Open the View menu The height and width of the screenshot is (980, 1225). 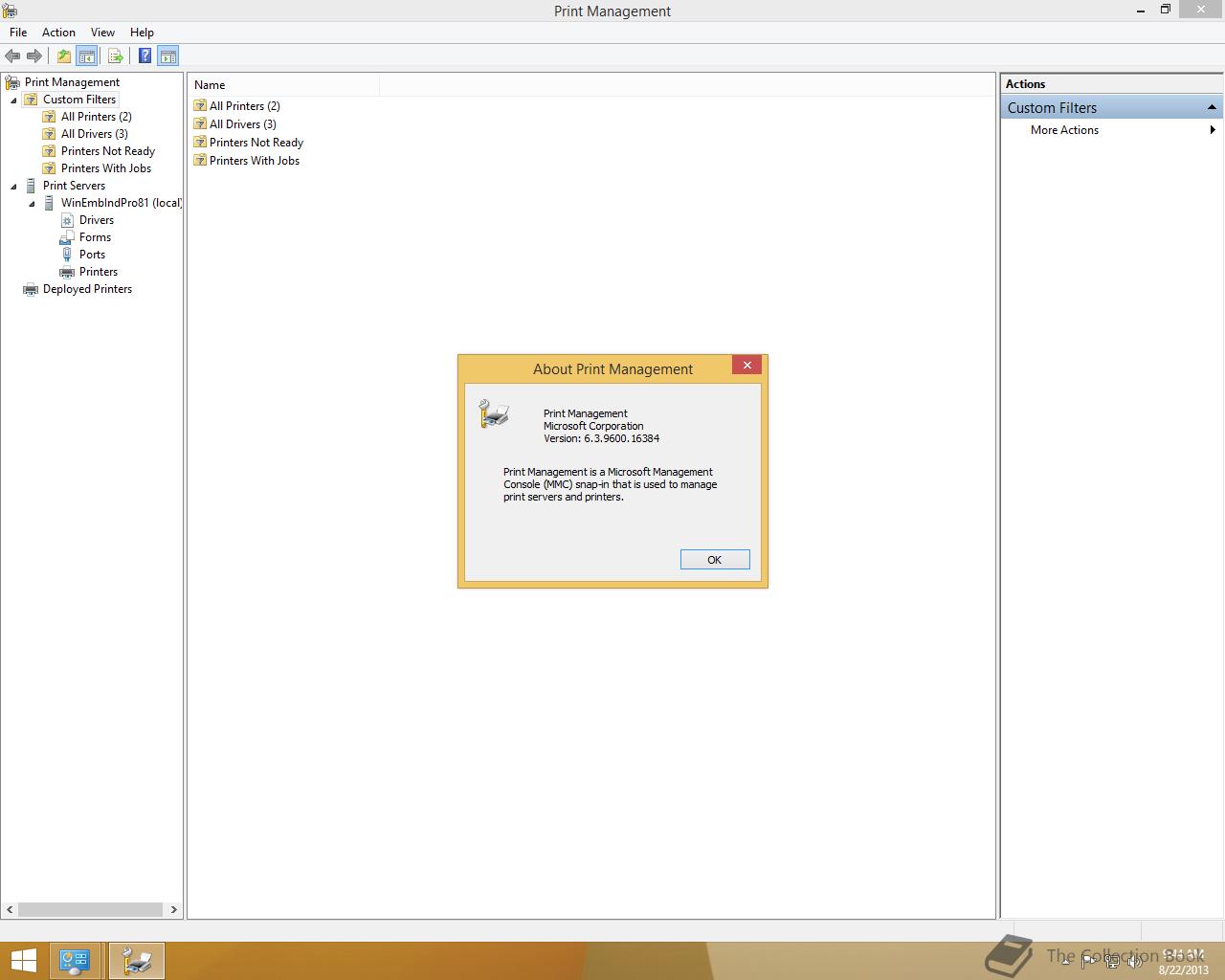(x=102, y=32)
